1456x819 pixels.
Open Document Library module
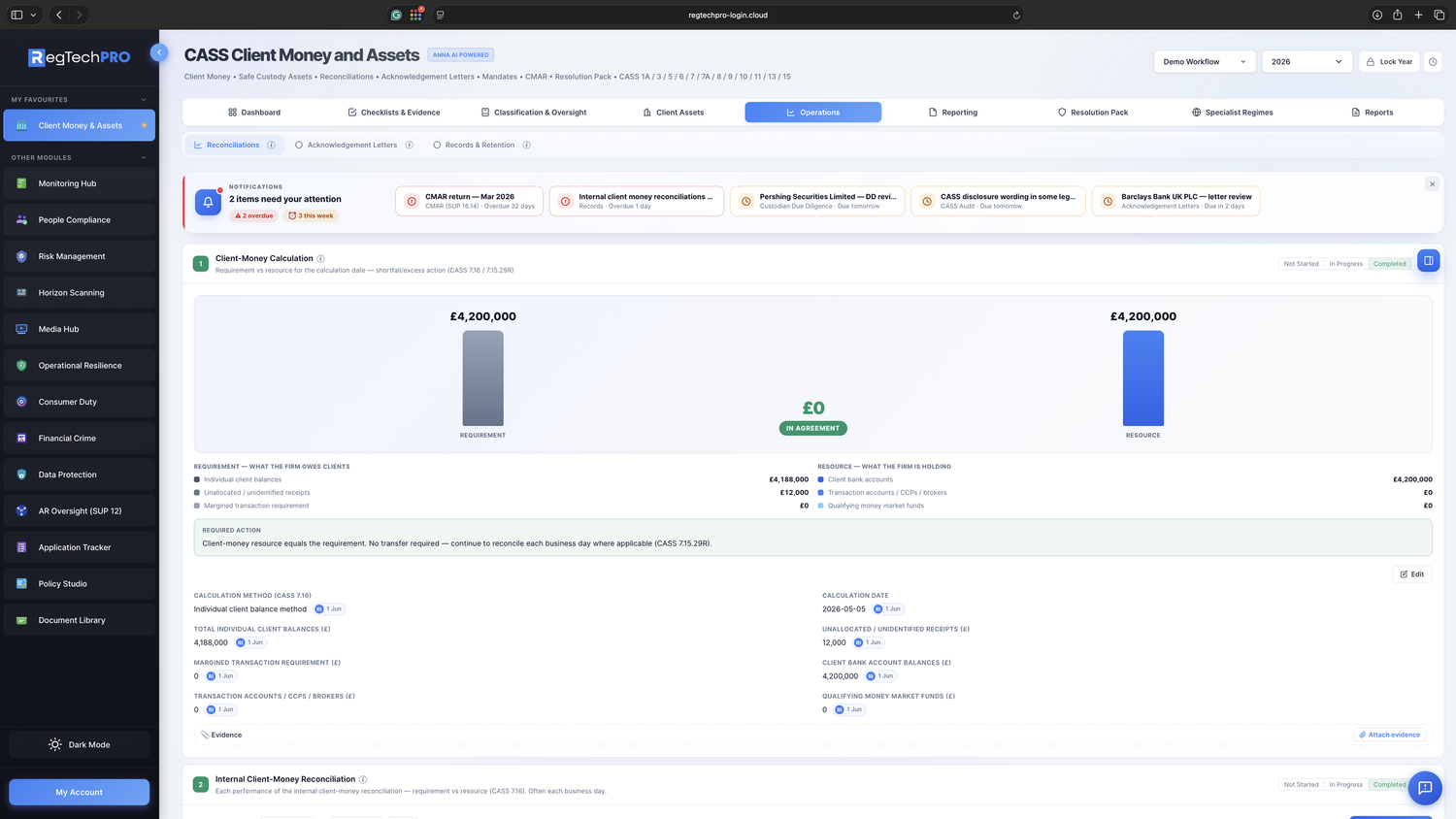80,620
